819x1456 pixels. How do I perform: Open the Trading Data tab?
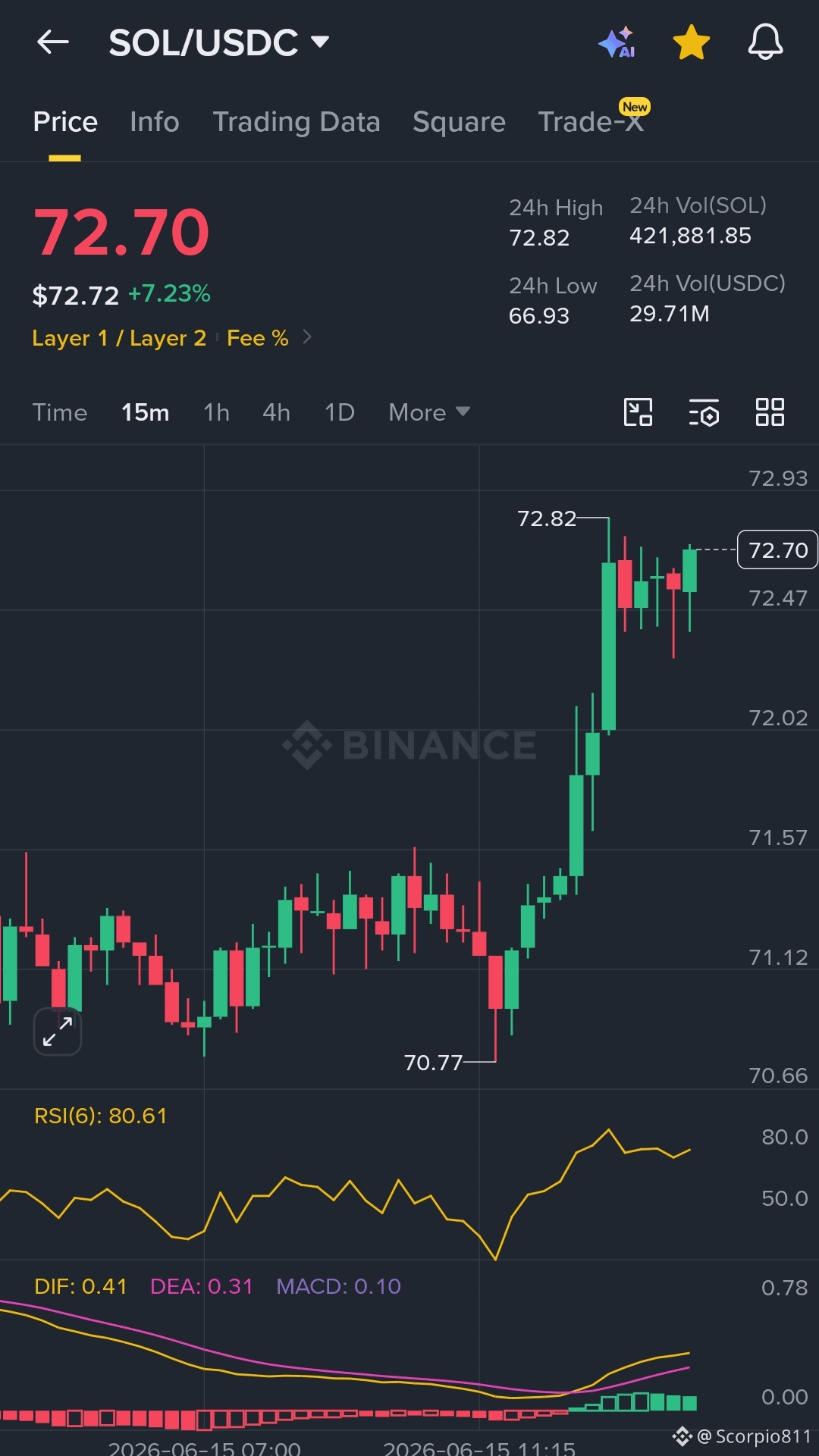(x=297, y=122)
